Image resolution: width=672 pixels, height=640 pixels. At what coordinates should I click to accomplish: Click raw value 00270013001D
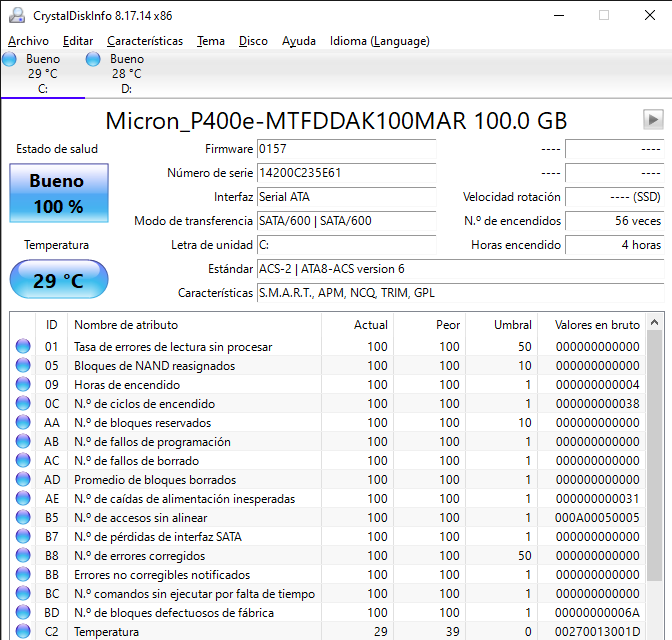(x=597, y=632)
